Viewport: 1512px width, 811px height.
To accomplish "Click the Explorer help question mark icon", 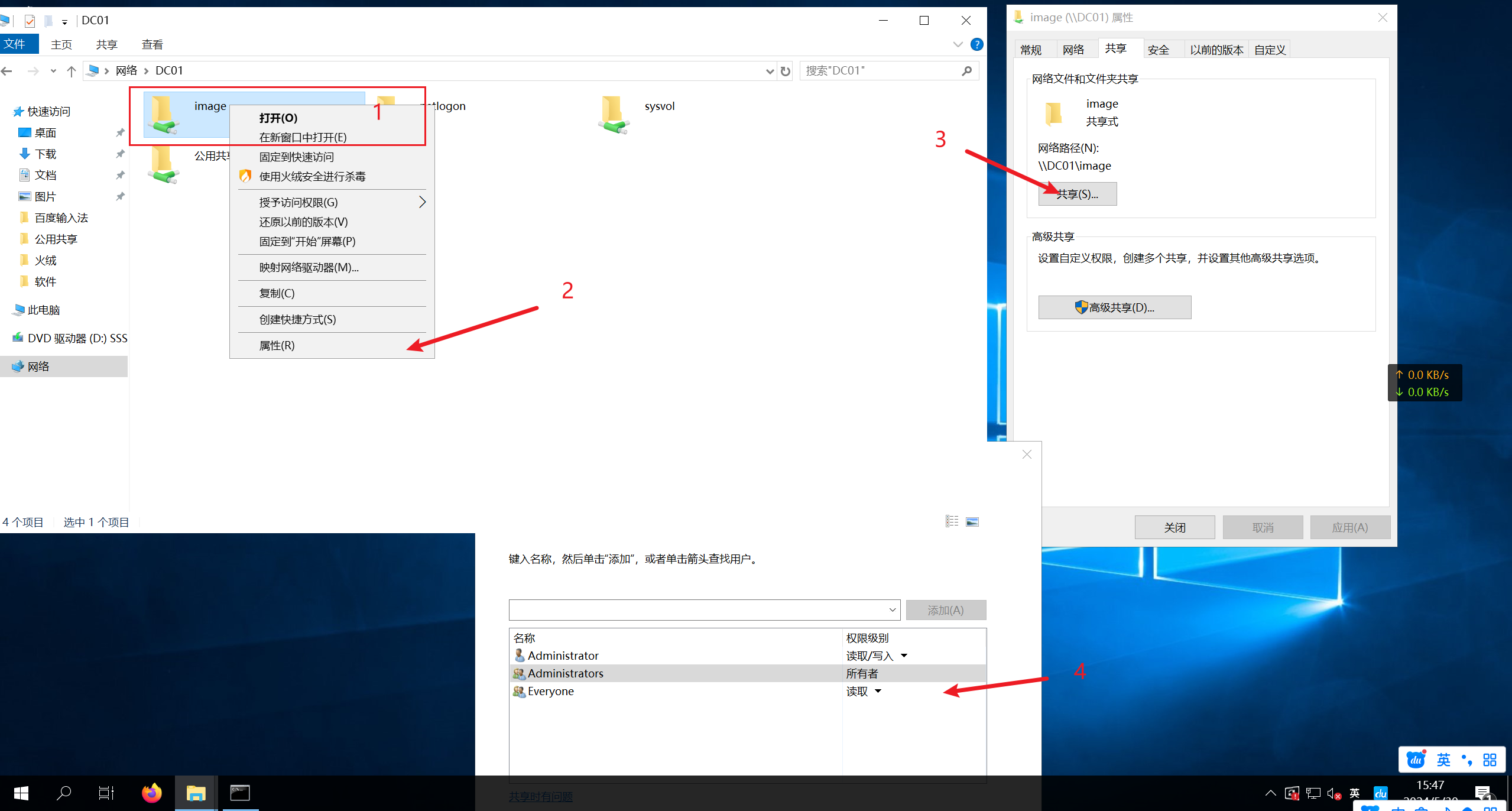I will (x=977, y=44).
